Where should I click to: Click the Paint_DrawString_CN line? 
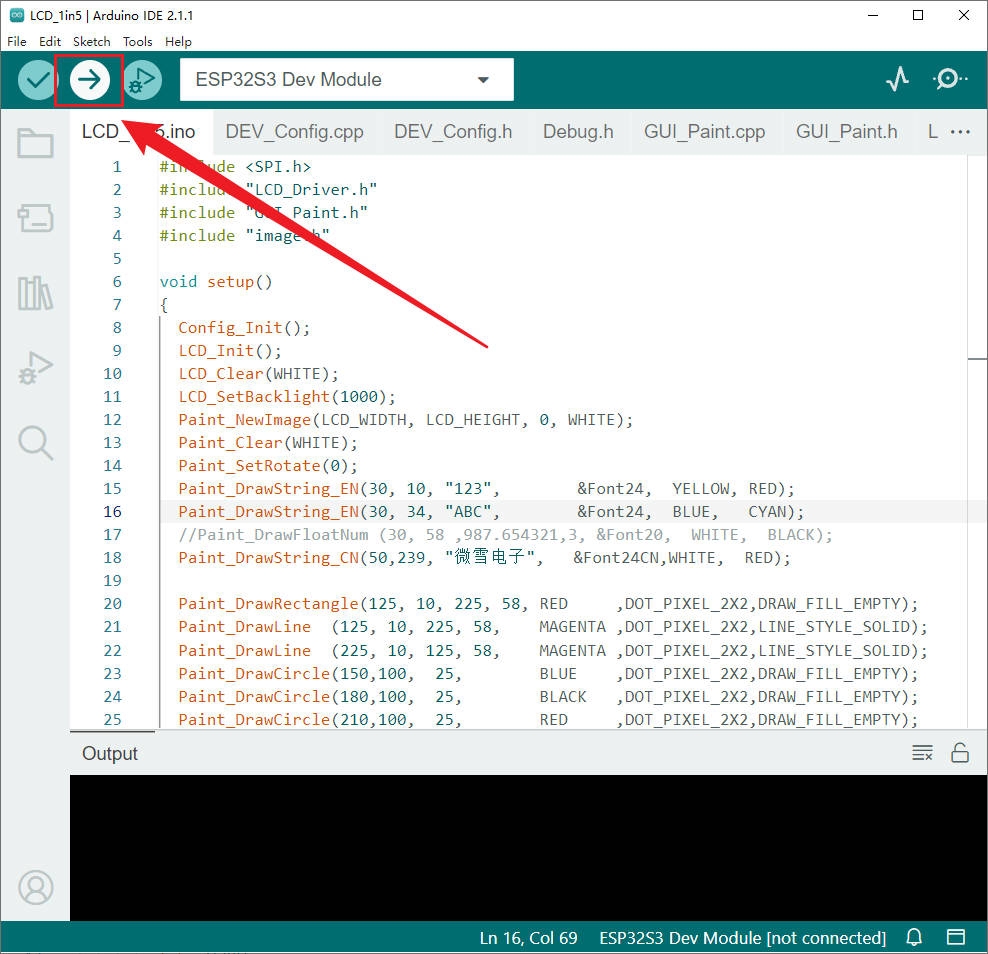(x=484, y=558)
